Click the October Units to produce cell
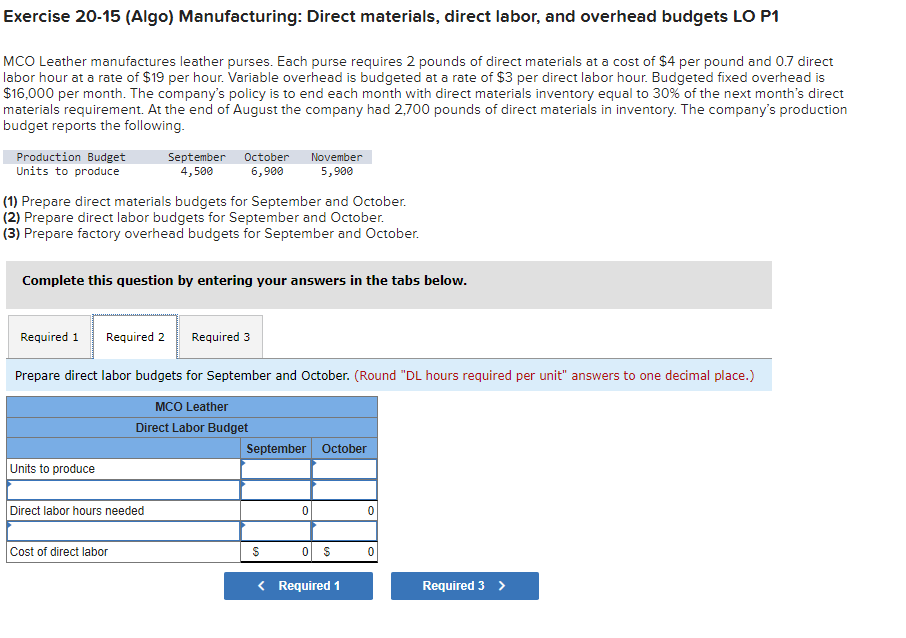Viewport: 906px width, 638px height. tap(344, 469)
